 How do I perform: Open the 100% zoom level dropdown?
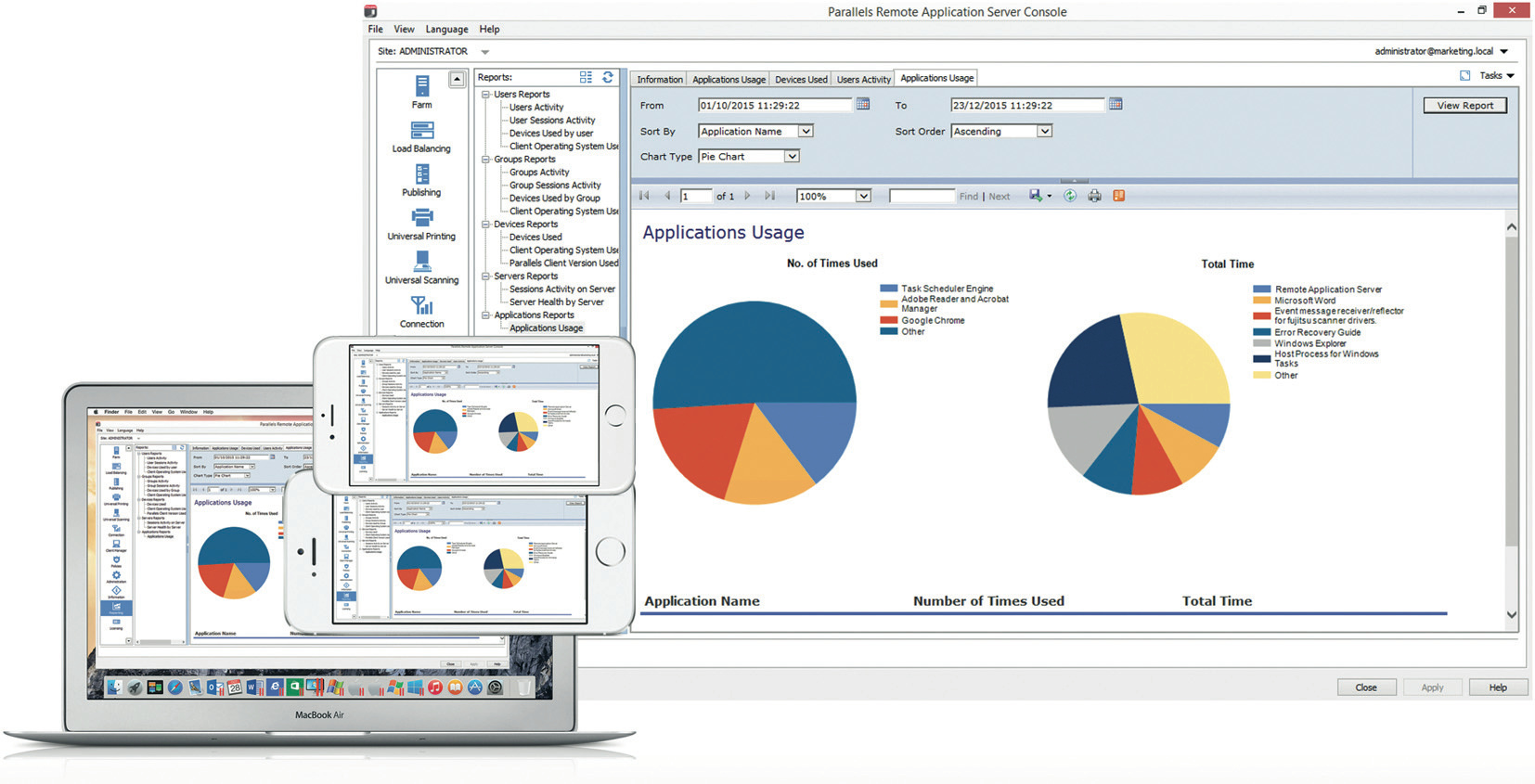(863, 196)
